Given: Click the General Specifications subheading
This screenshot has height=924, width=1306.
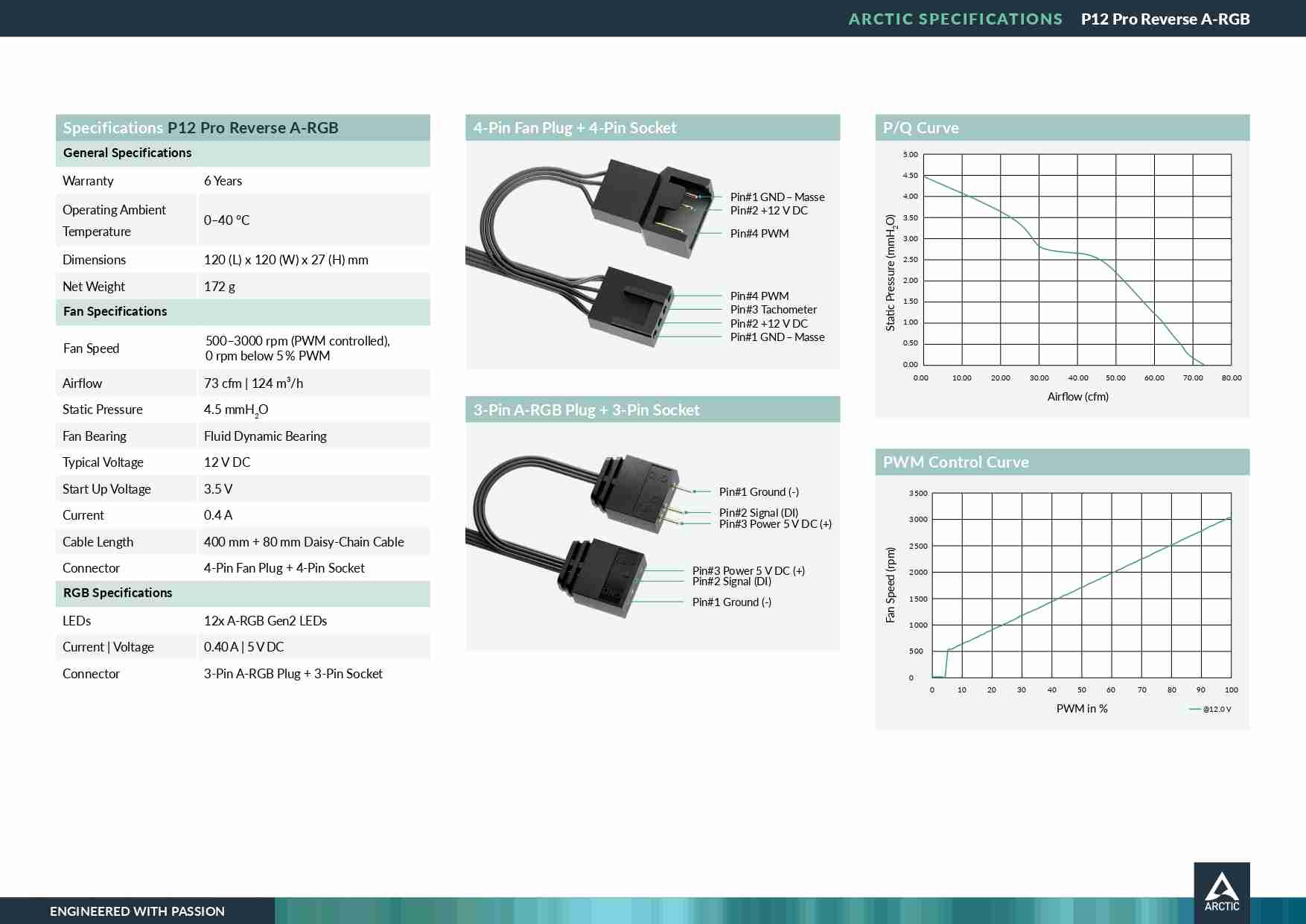Looking at the screenshot, I should [127, 153].
